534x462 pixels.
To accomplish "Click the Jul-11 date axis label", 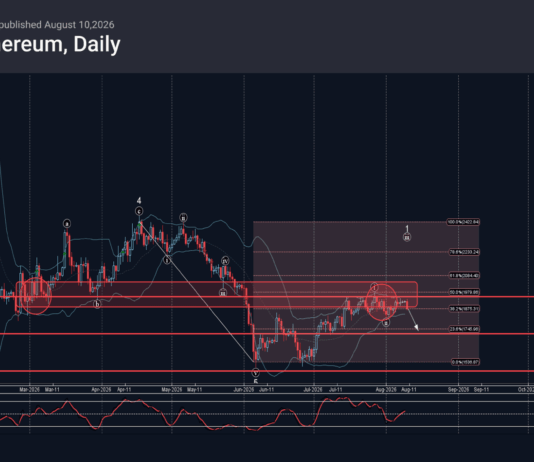I will click(336, 389).
